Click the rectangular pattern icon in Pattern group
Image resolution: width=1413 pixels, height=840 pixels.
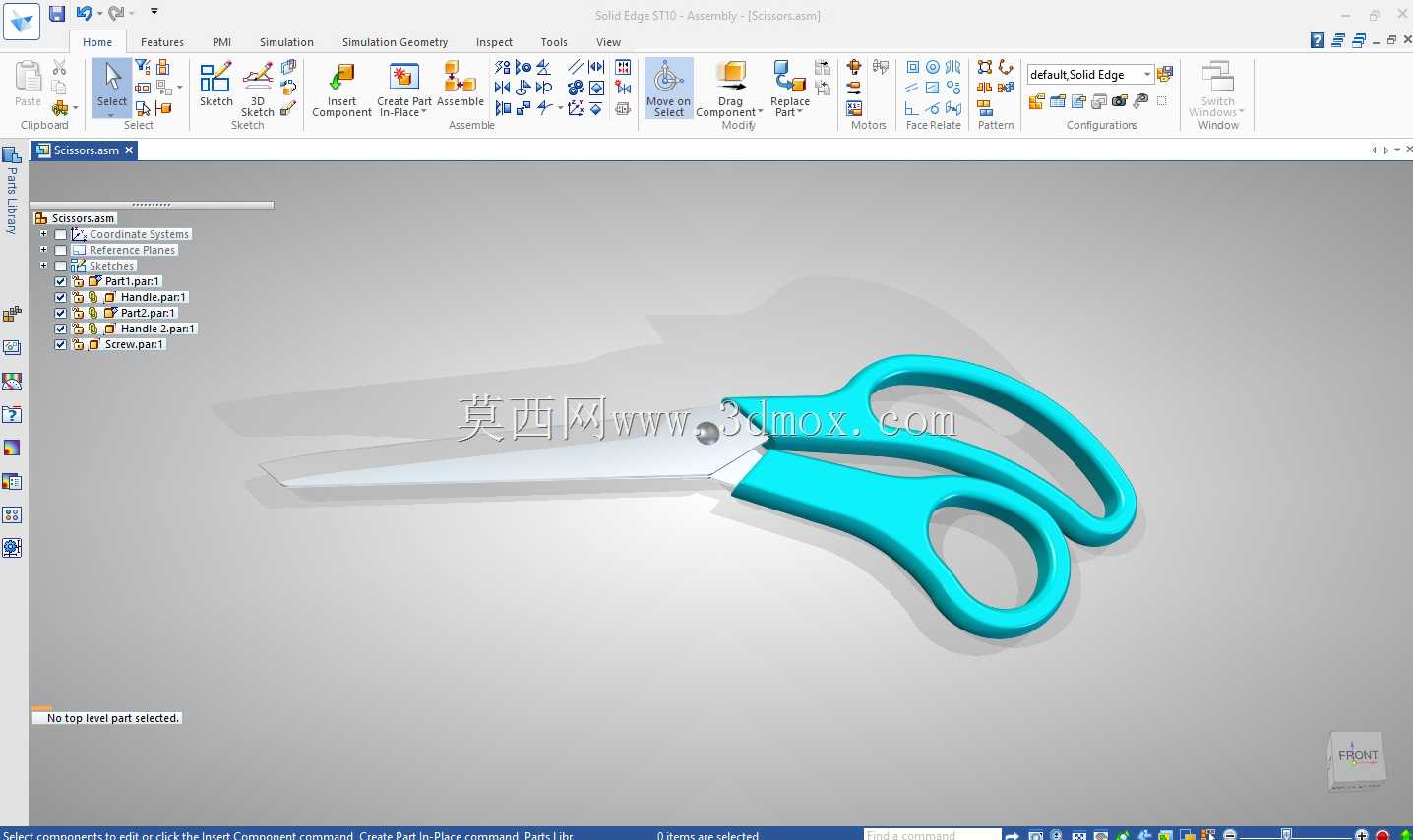985,67
